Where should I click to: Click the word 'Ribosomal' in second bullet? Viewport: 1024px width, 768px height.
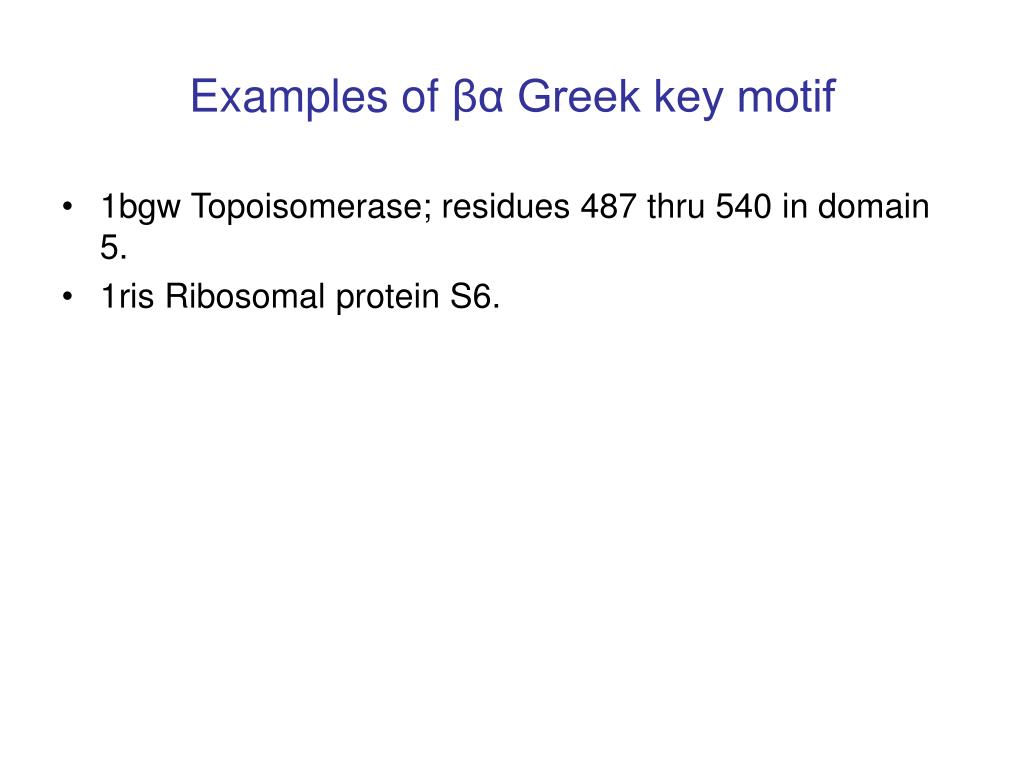pyautogui.click(x=245, y=296)
